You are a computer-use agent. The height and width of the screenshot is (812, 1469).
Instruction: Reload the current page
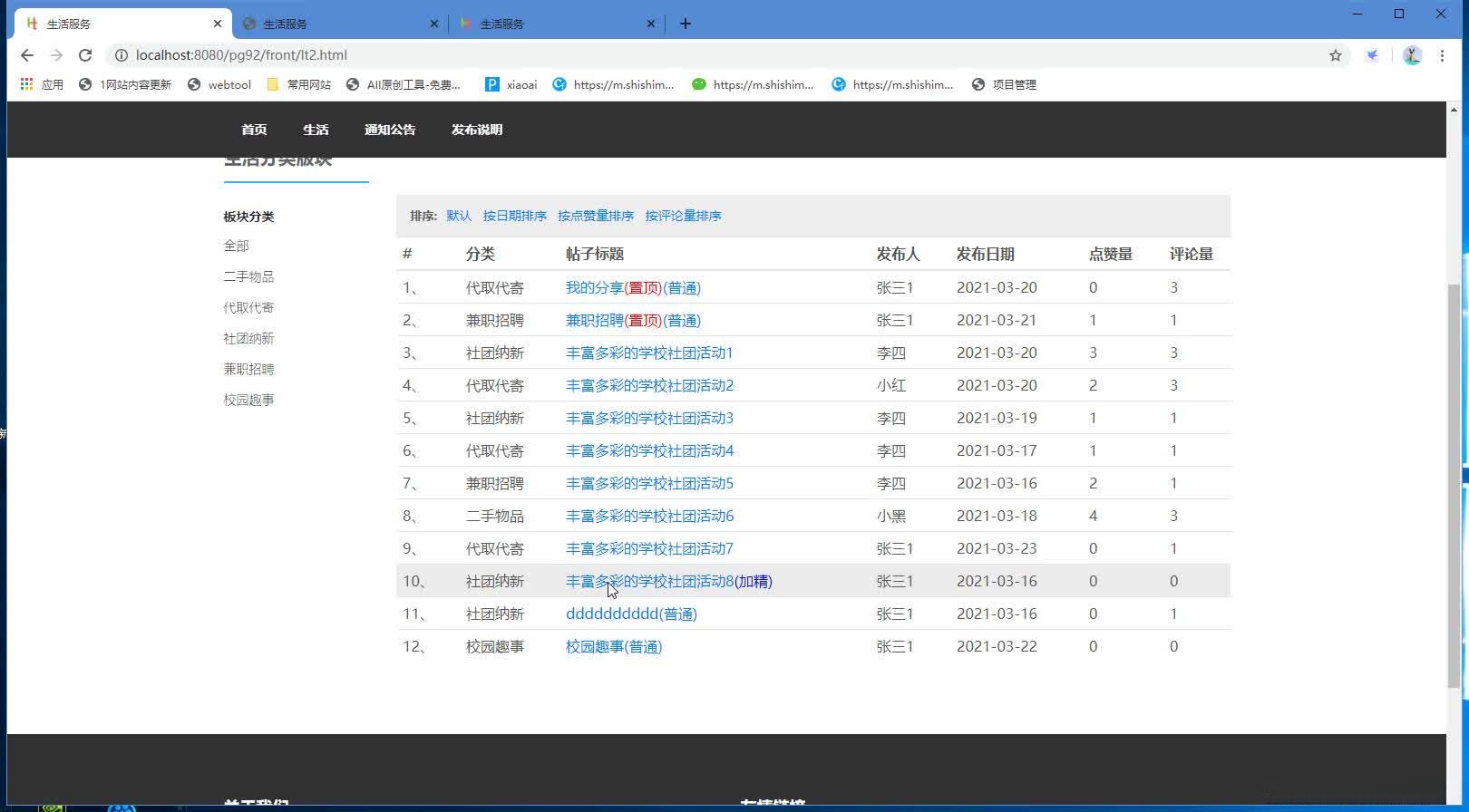pos(85,55)
